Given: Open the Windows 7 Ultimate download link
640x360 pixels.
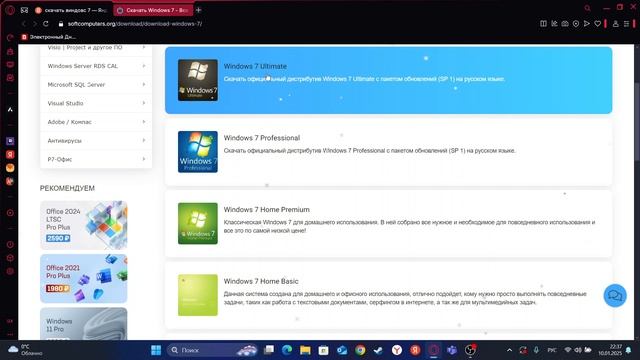Looking at the screenshot, I should tap(255, 66).
